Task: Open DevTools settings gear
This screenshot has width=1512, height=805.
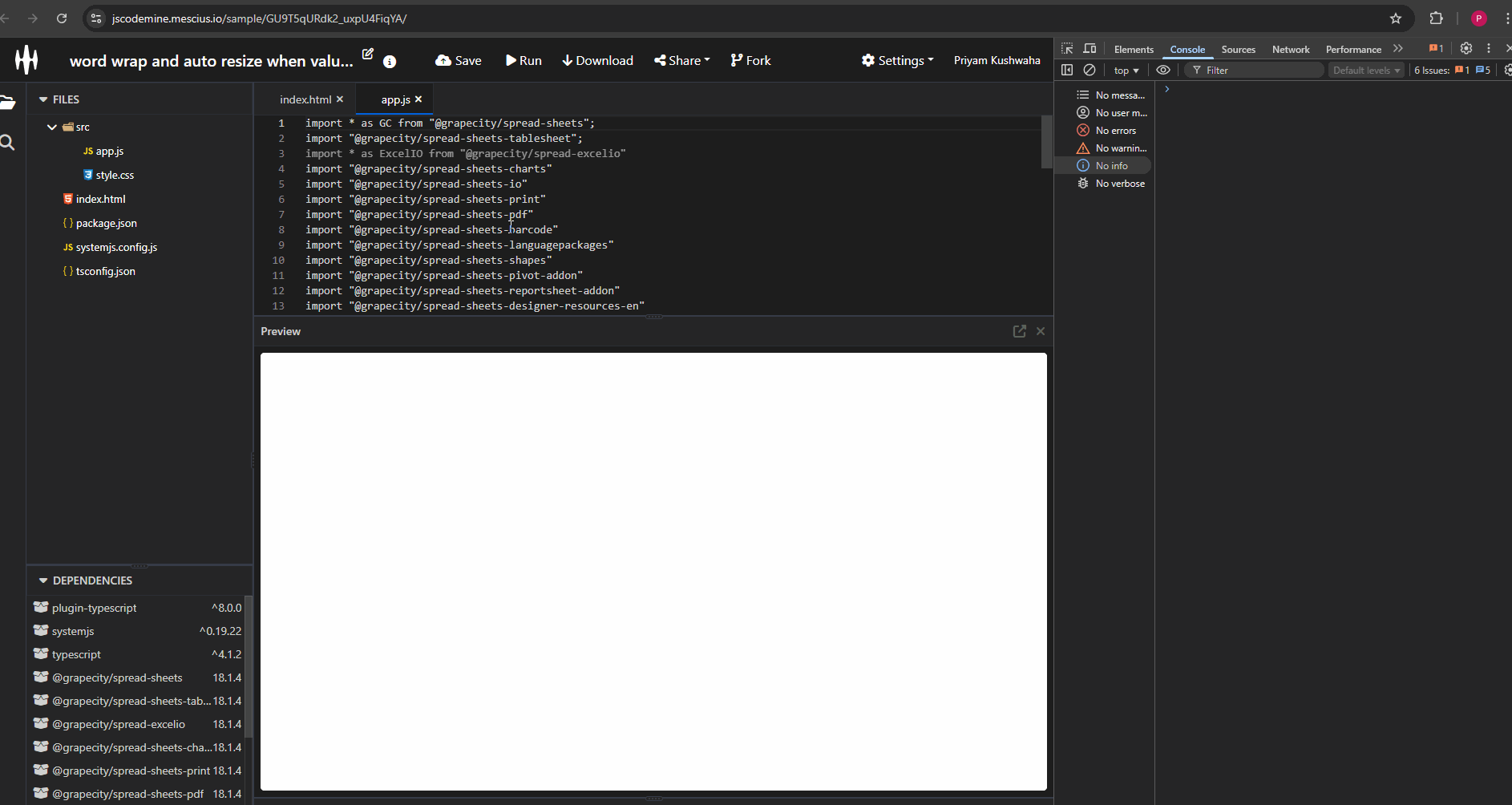Action: point(1466,48)
